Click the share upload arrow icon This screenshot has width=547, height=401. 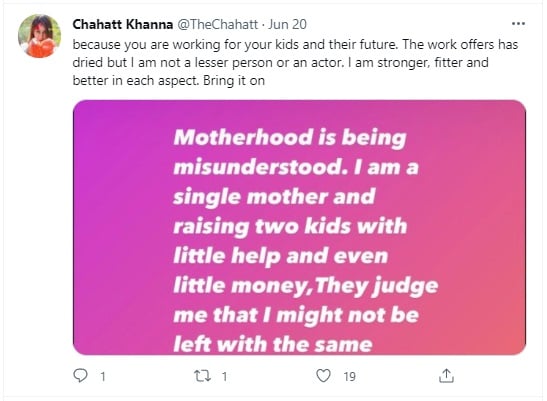pyautogui.click(x=446, y=376)
